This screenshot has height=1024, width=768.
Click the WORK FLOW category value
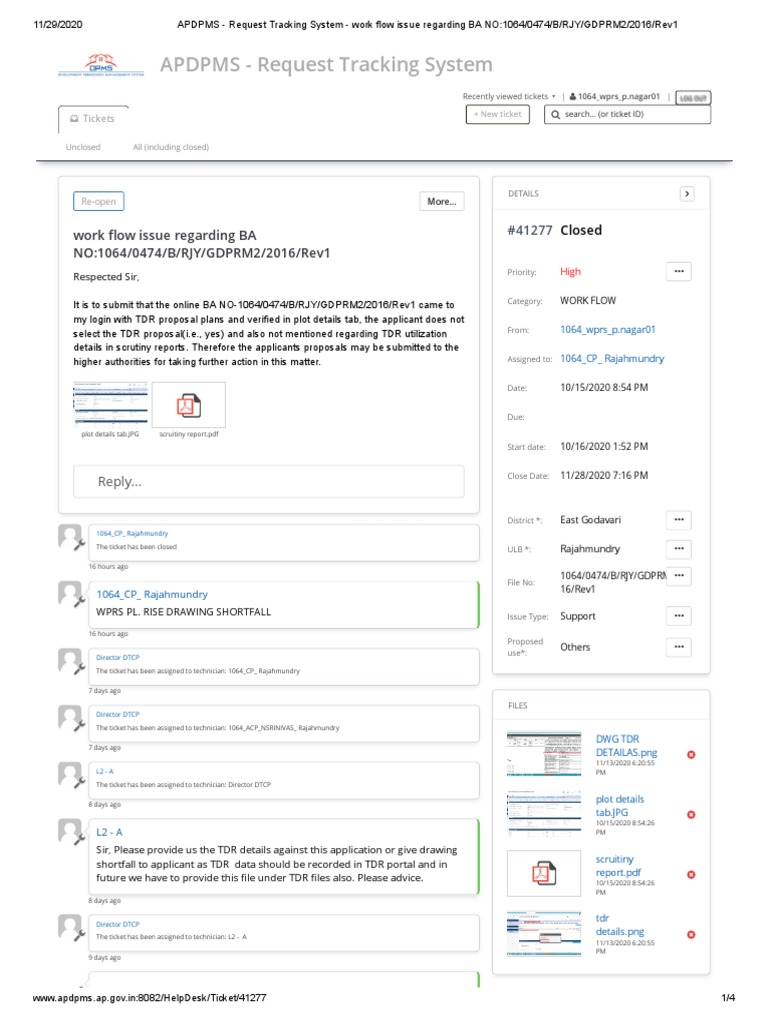tap(588, 300)
